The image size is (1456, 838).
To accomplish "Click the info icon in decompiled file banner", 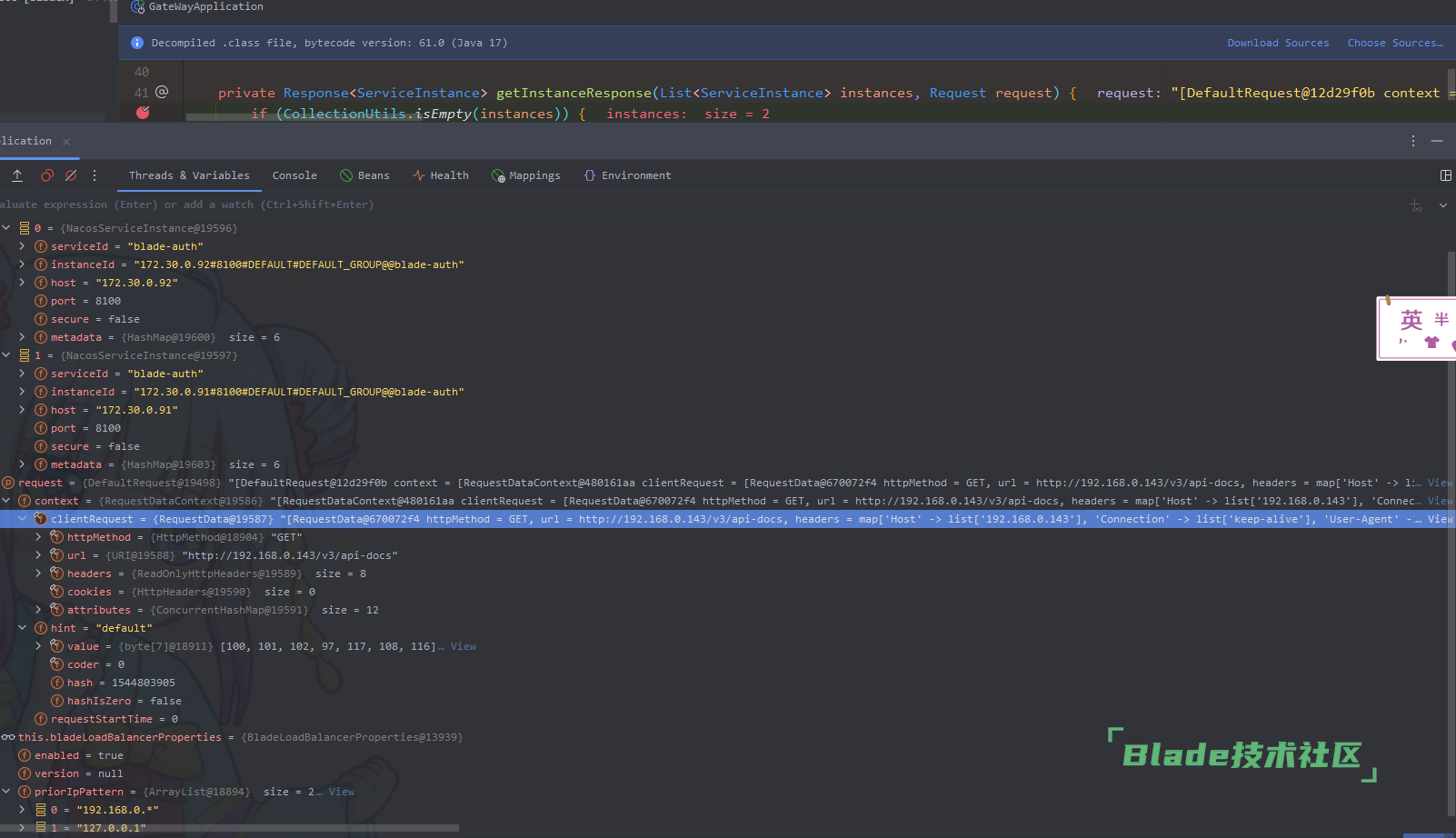I will coord(137,43).
